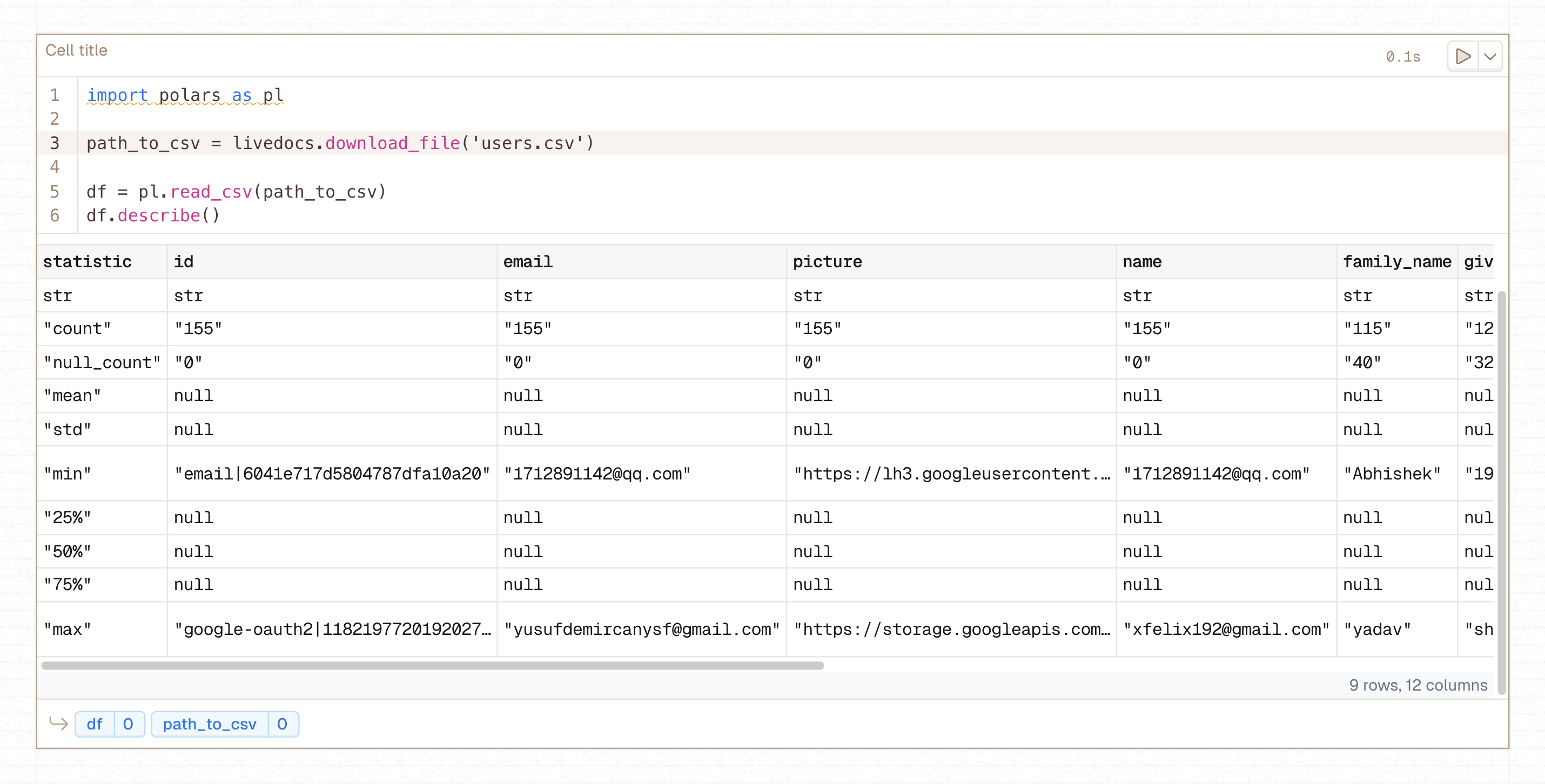Select the df output variable chip
The width and height of the screenshot is (1545, 784).
pos(94,724)
